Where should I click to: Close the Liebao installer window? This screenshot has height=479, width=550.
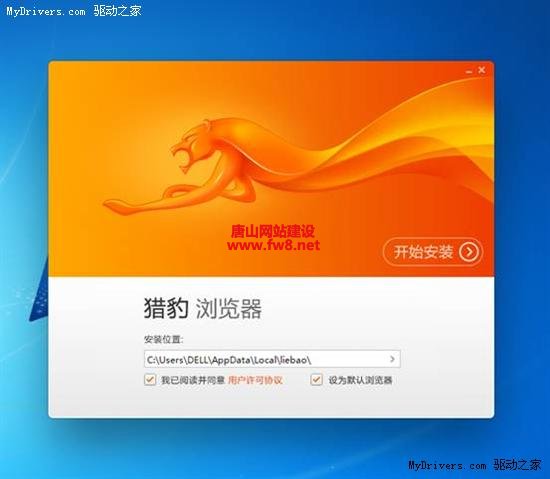(482, 70)
